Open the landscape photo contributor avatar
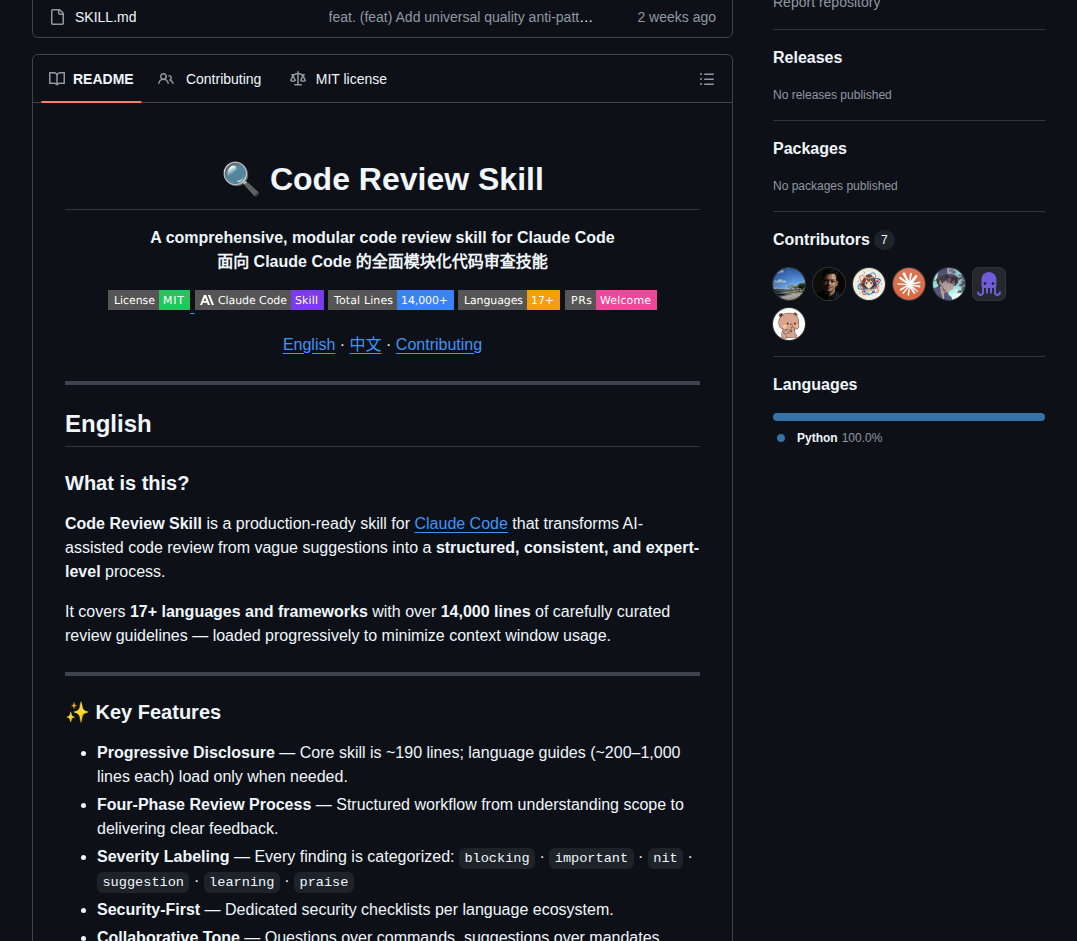 (x=789, y=284)
